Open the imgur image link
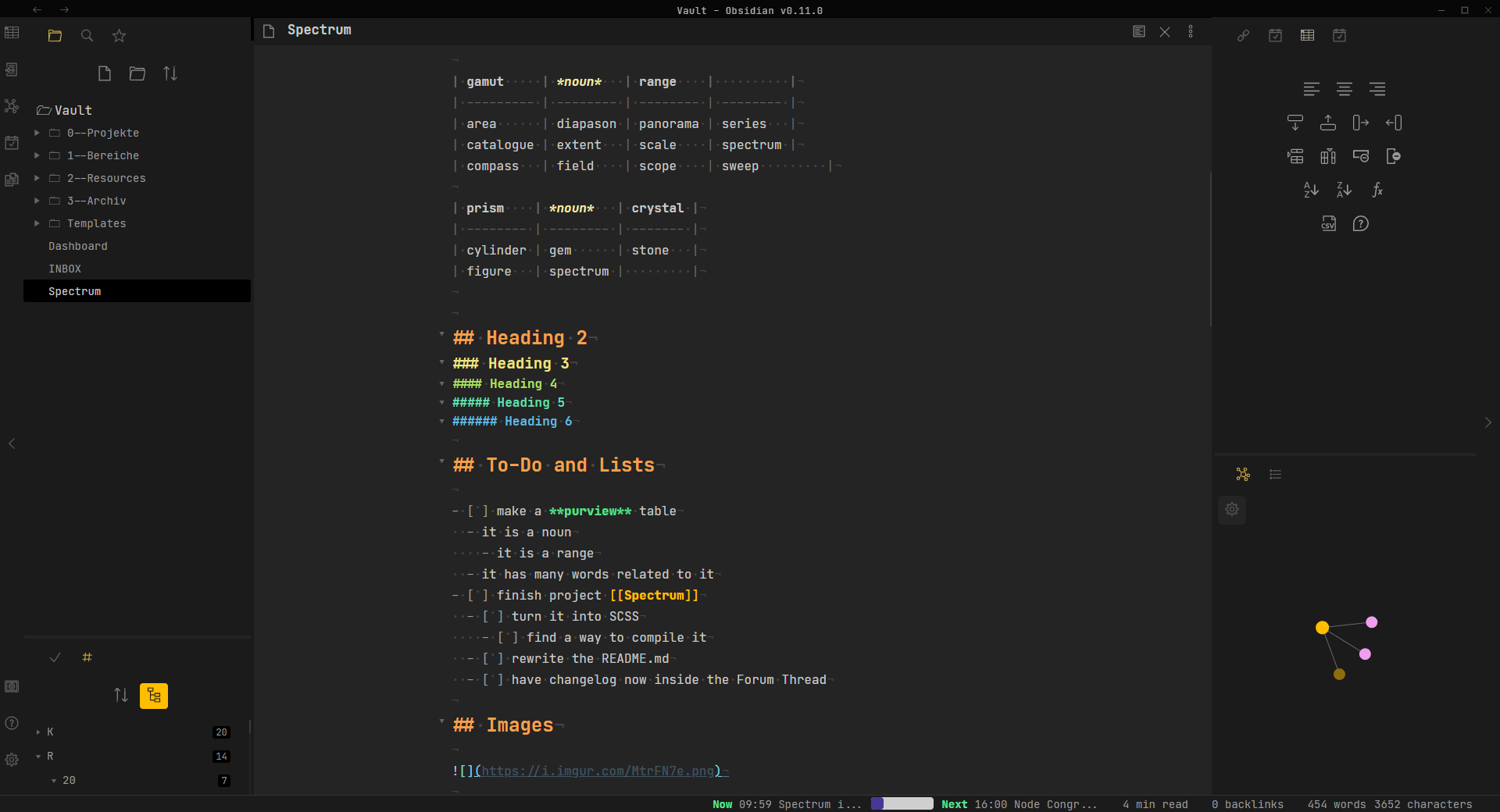 pos(598,771)
